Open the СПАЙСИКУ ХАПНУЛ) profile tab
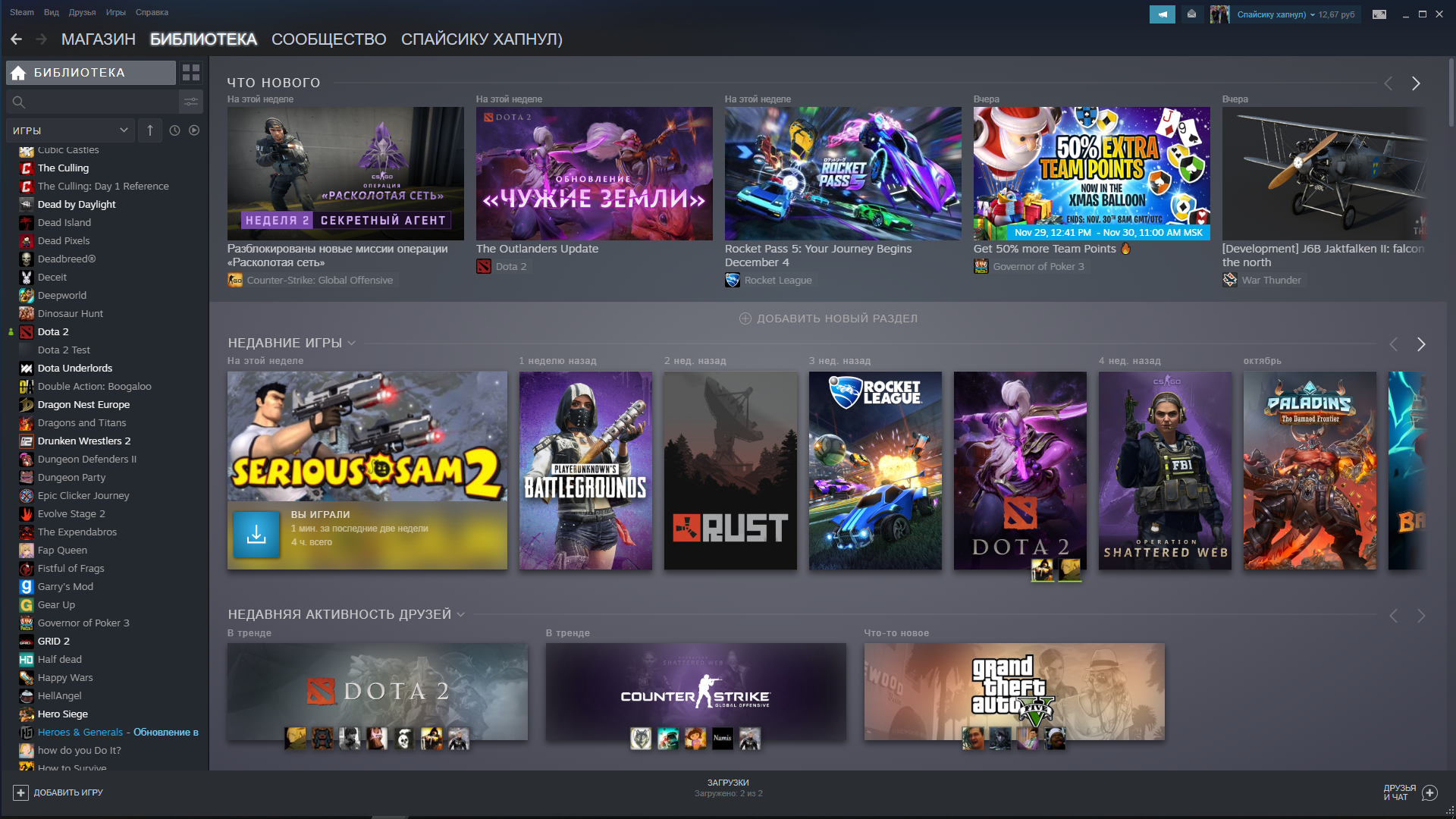This screenshot has height=819, width=1456. coord(482,39)
